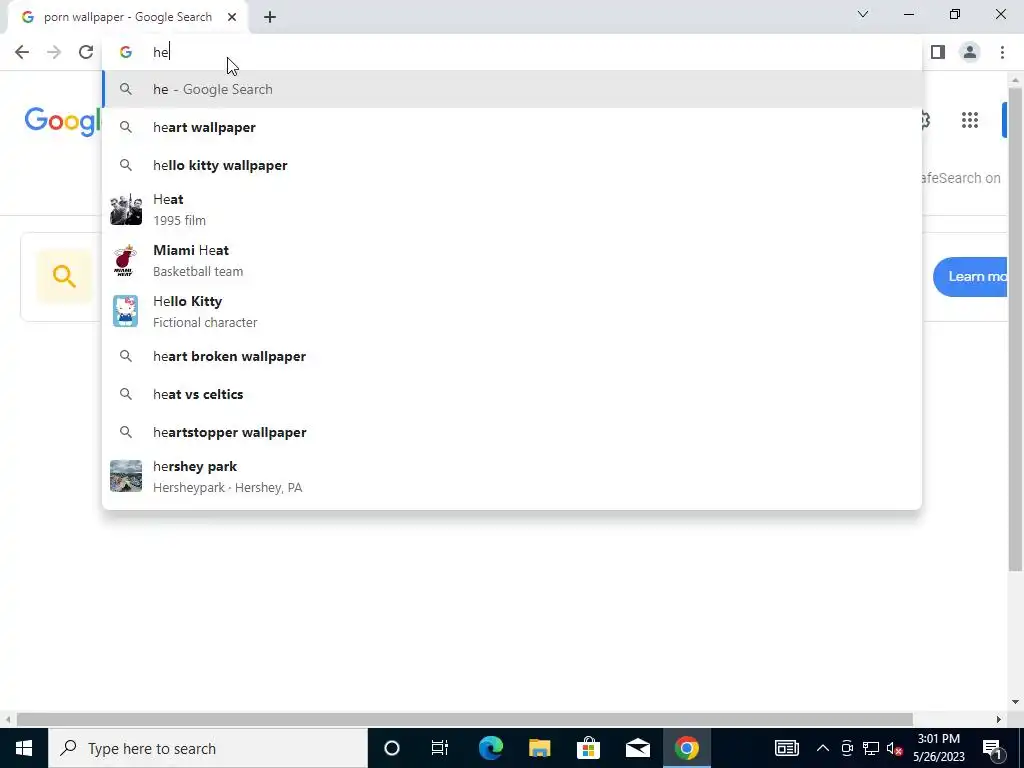This screenshot has height=768, width=1024.
Task: Reload the current page
Action: tap(86, 52)
